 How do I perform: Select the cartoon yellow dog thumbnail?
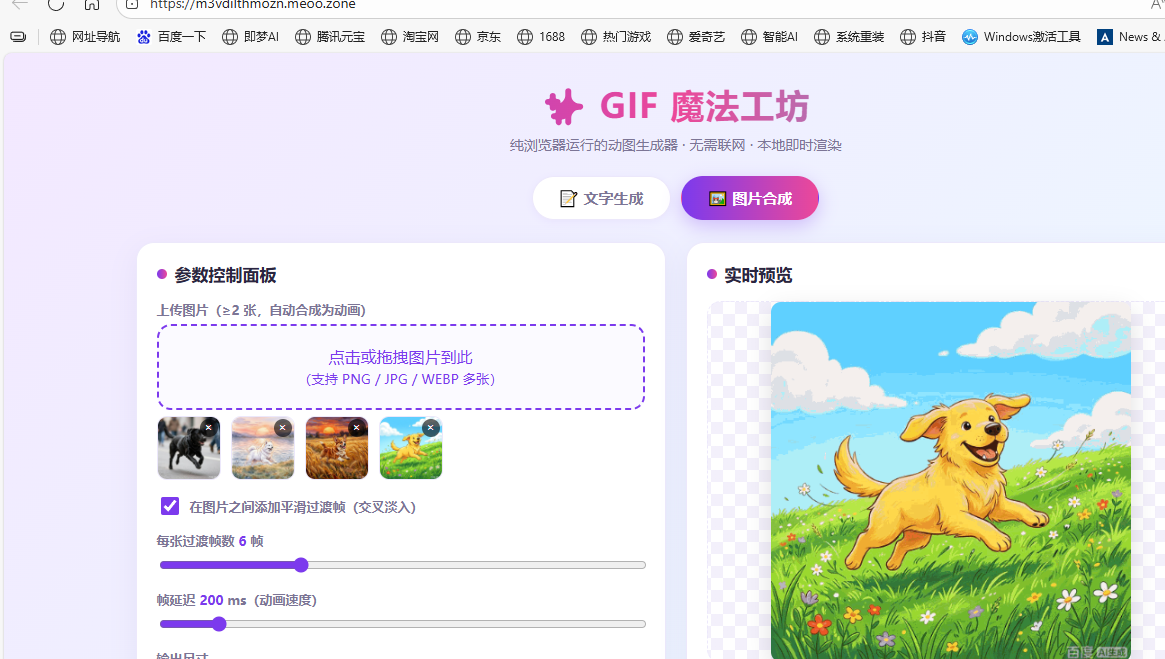tap(410, 448)
